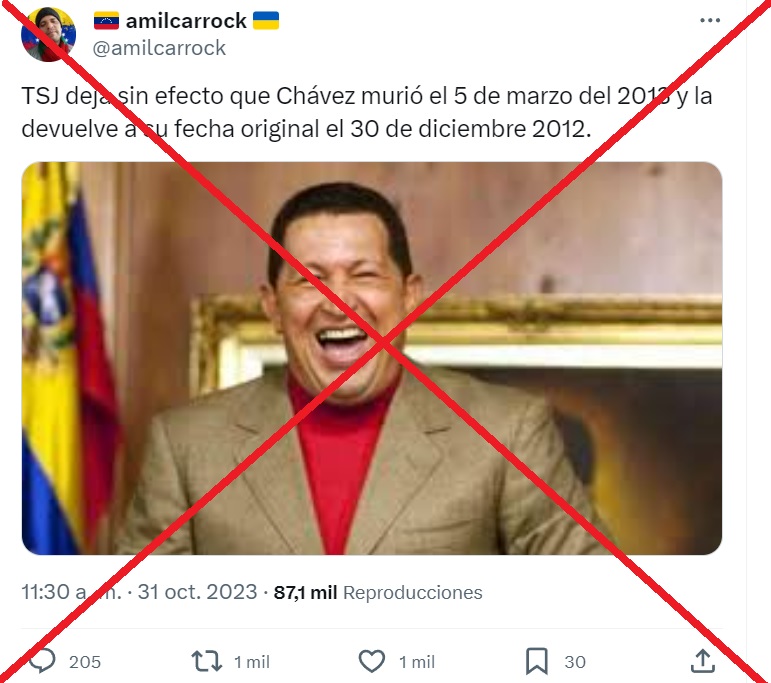The image size is (771, 683).
Task: Click the tweet text about TSJ and Chávez
Action: [x=367, y=112]
